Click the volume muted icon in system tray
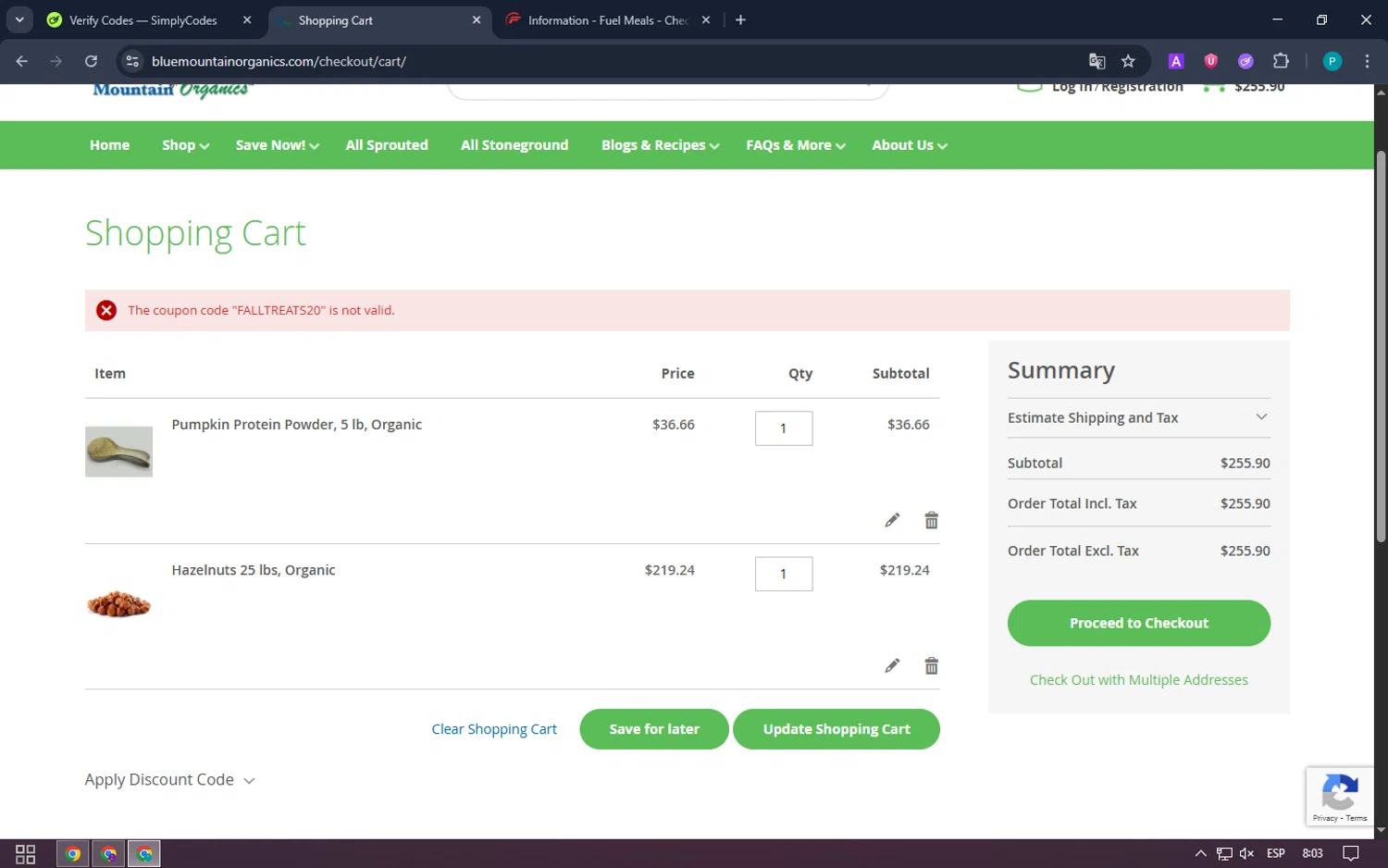The height and width of the screenshot is (868, 1388). [1247, 853]
